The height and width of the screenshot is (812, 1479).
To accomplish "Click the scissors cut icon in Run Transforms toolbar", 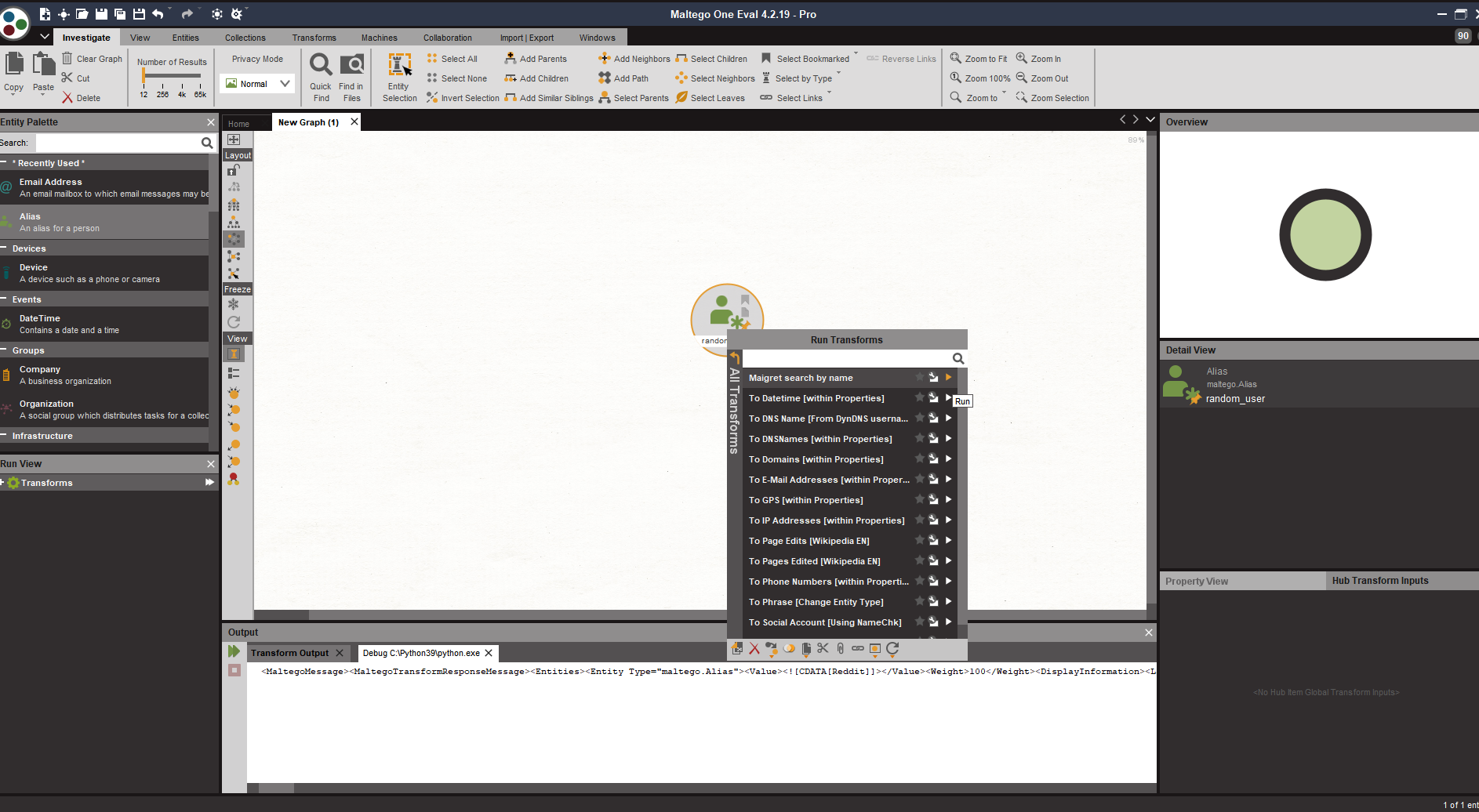I will tap(823, 648).
